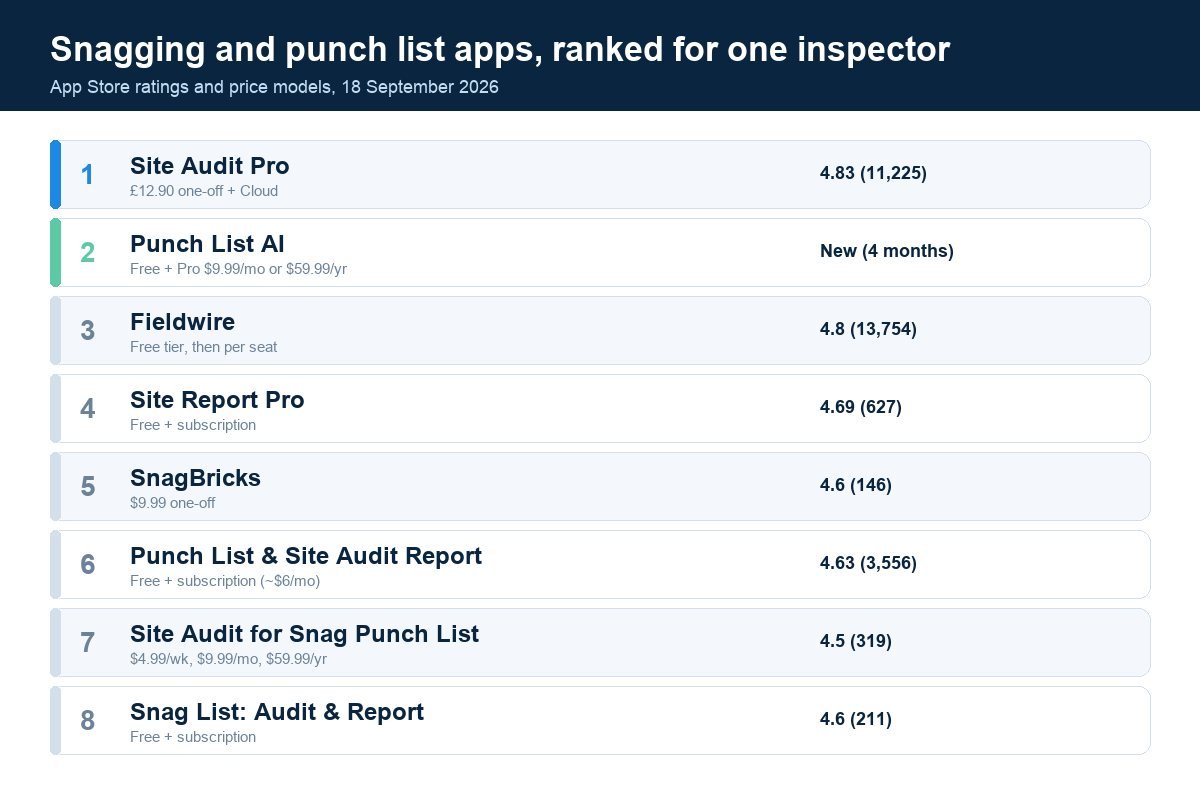The height and width of the screenshot is (800, 1200).
Task: Click the headline "Snagging and punch list apps, ranked for one inspector"
Action: 500,49
